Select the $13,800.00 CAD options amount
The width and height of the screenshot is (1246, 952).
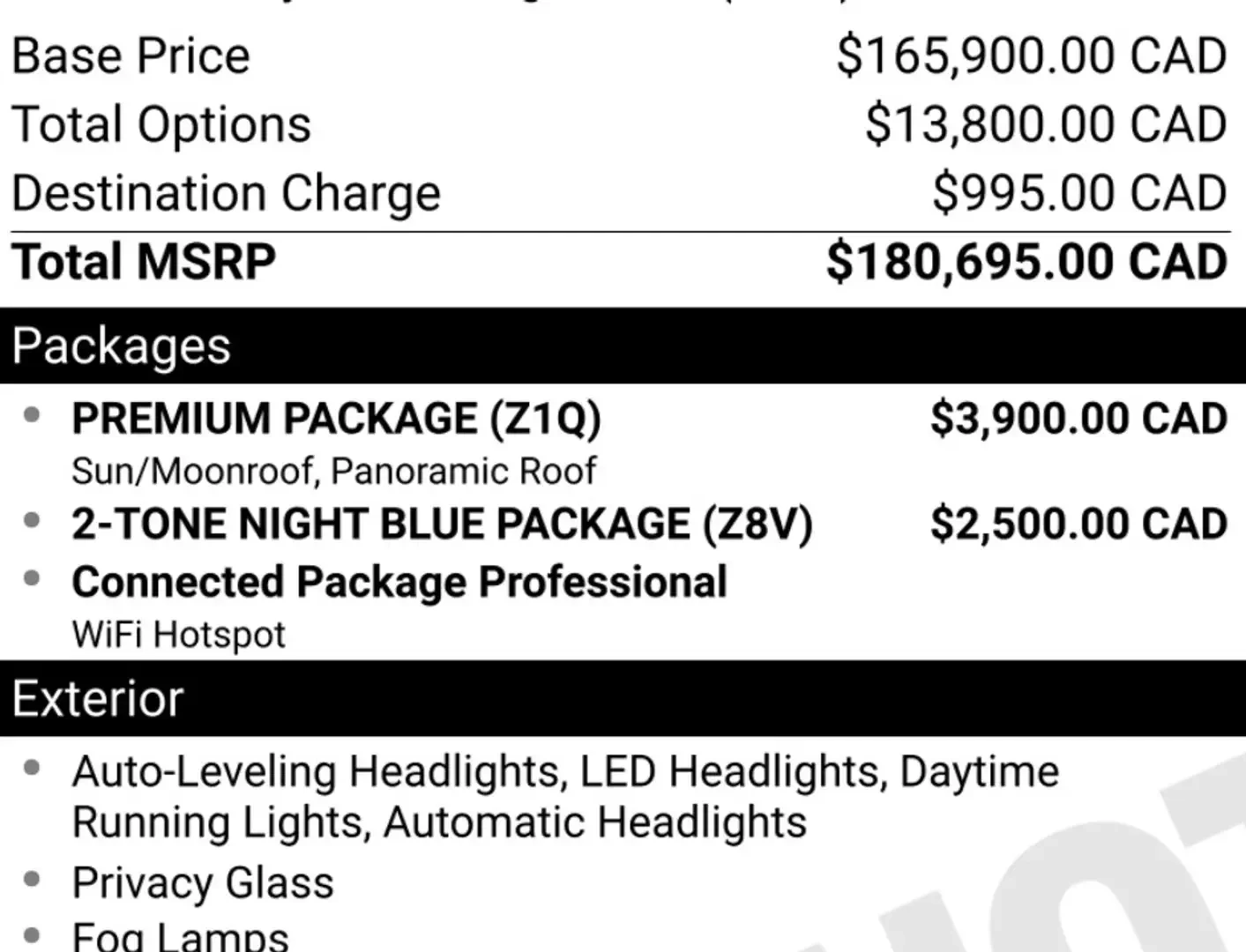pyautogui.click(x=1046, y=124)
